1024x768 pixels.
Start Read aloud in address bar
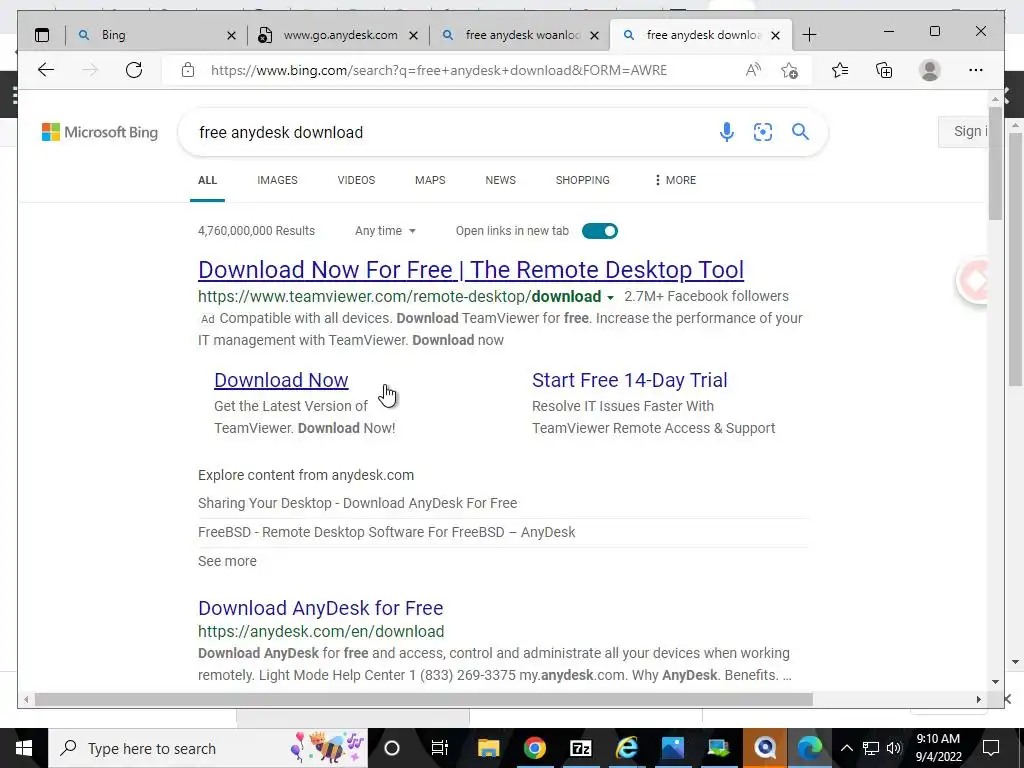point(753,70)
